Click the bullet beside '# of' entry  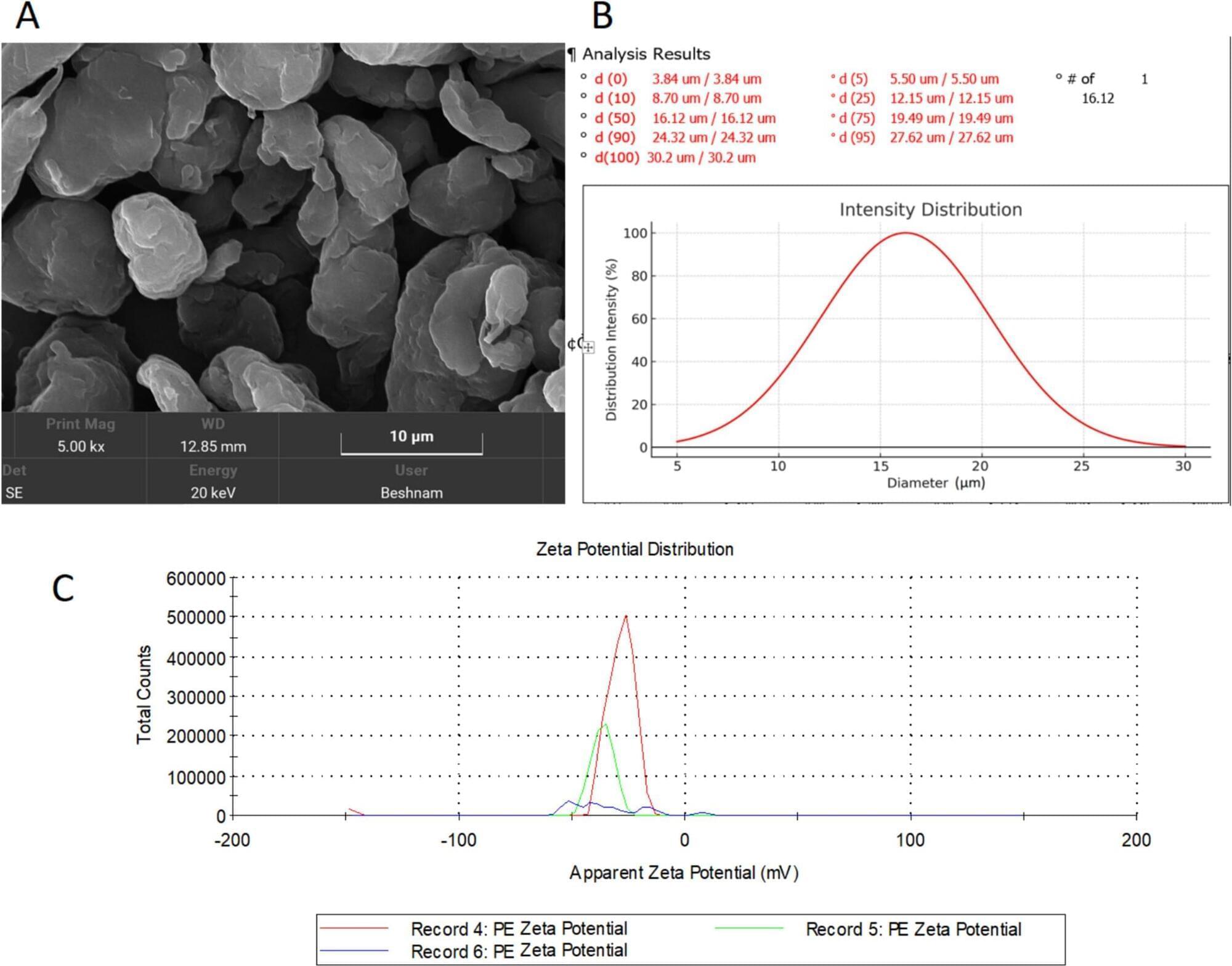click(1059, 78)
